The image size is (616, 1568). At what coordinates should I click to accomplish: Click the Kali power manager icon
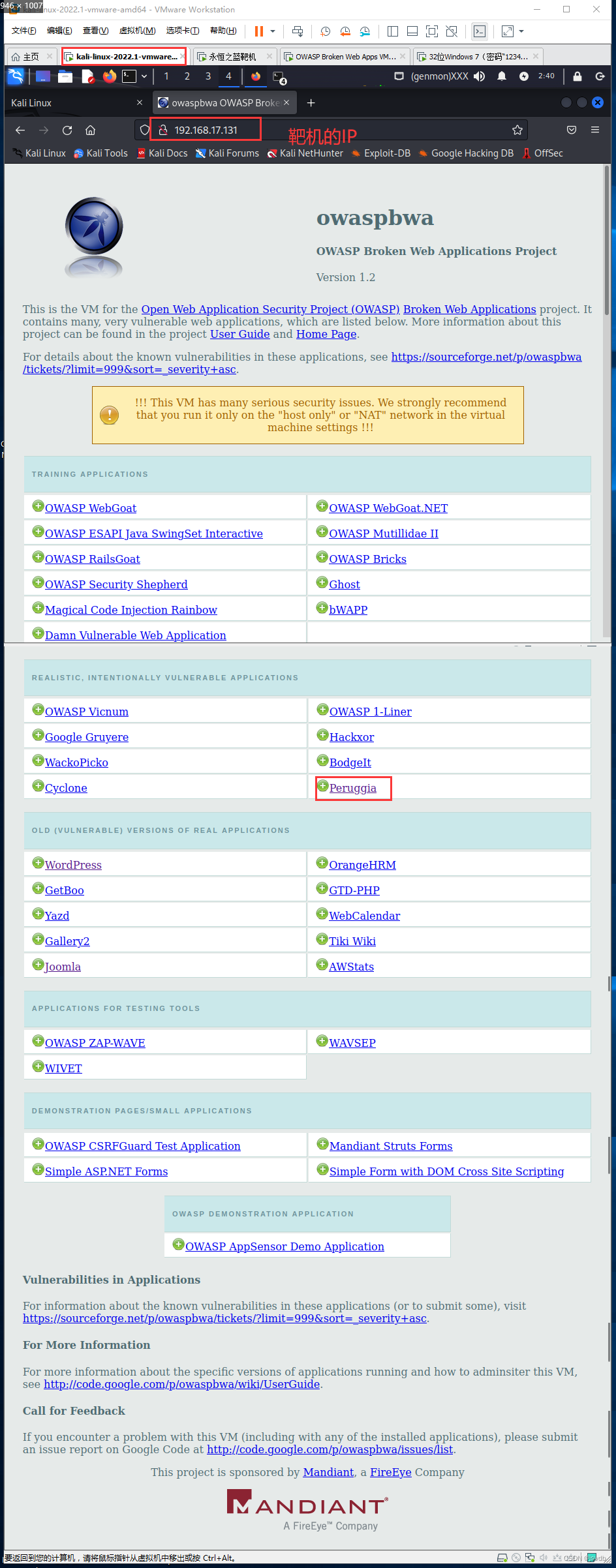pyautogui.click(x=524, y=76)
